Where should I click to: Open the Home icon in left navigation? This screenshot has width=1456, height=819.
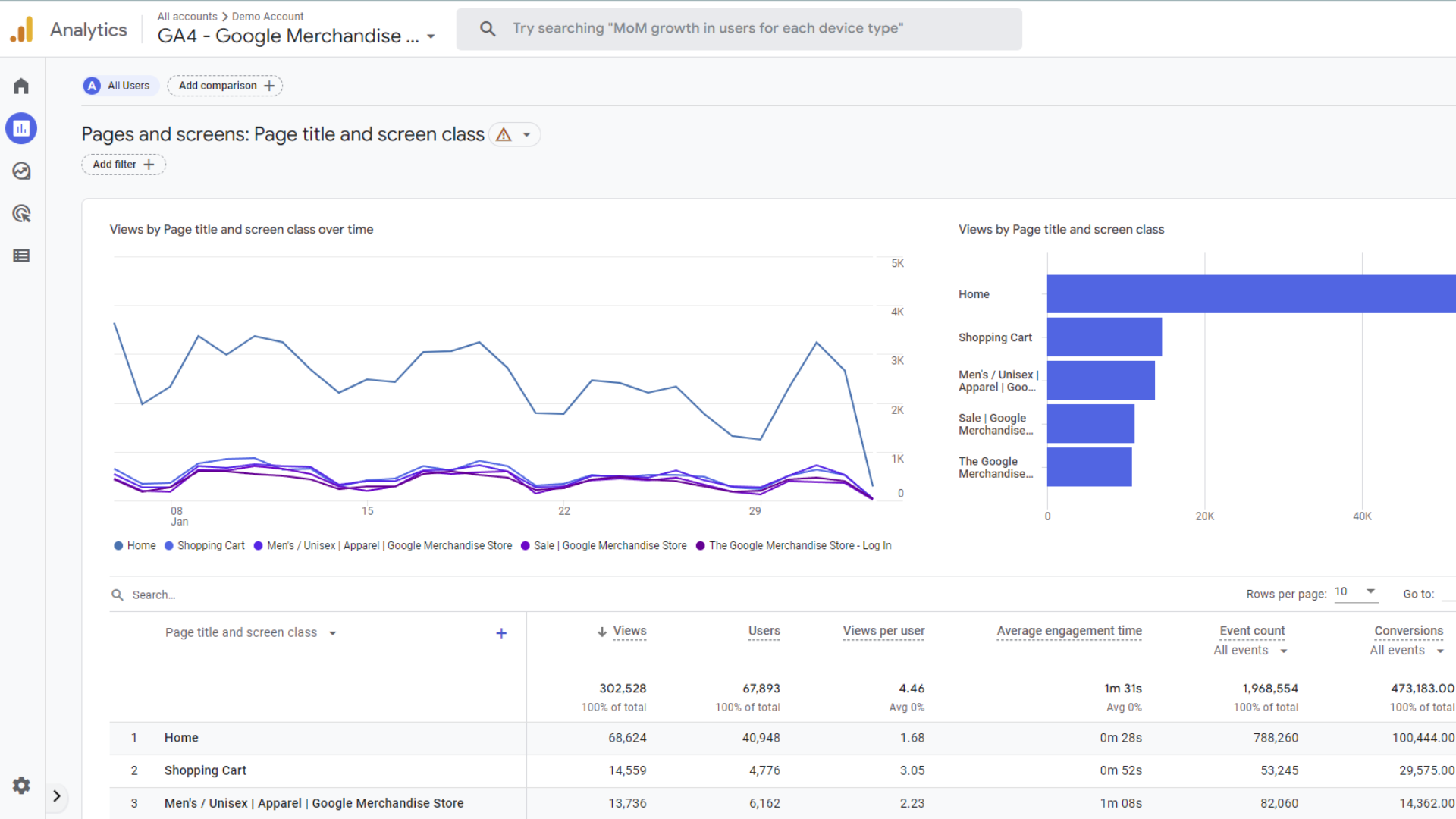[x=21, y=86]
